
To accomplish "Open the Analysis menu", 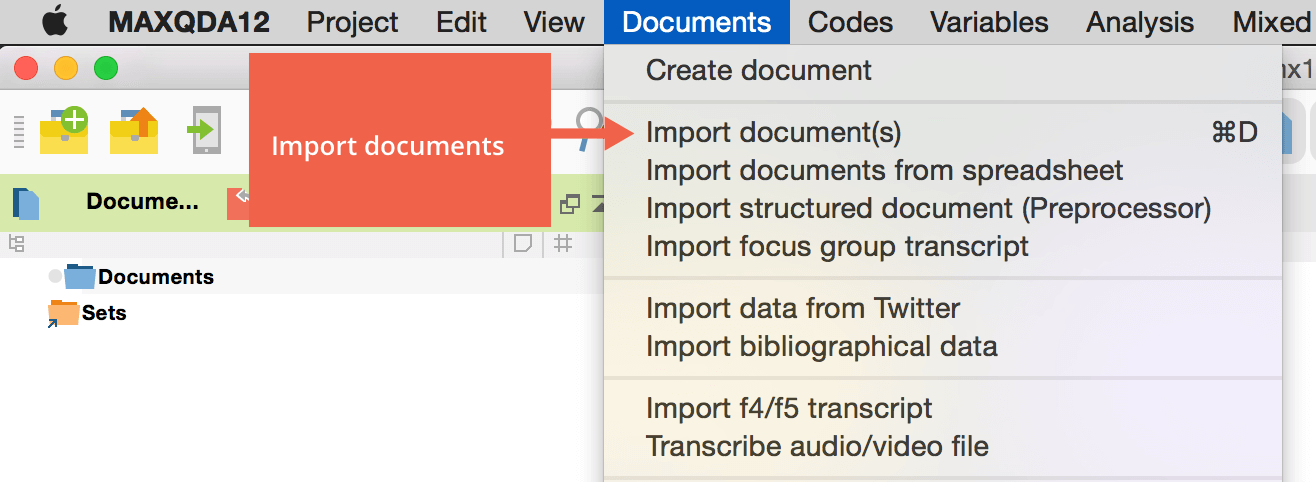I will tap(1140, 22).
